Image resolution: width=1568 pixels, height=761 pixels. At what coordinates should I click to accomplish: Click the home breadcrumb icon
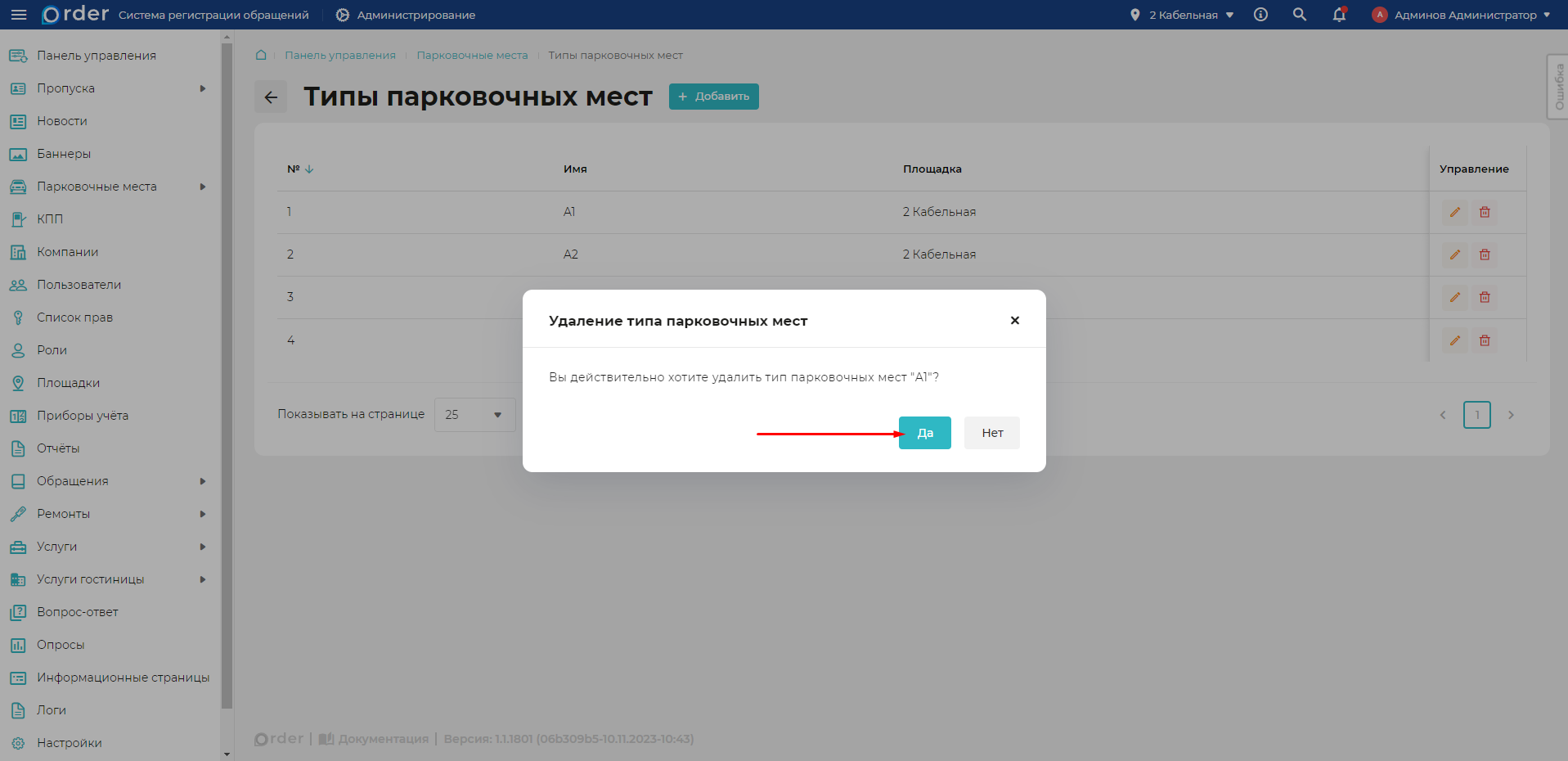click(x=260, y=55)
